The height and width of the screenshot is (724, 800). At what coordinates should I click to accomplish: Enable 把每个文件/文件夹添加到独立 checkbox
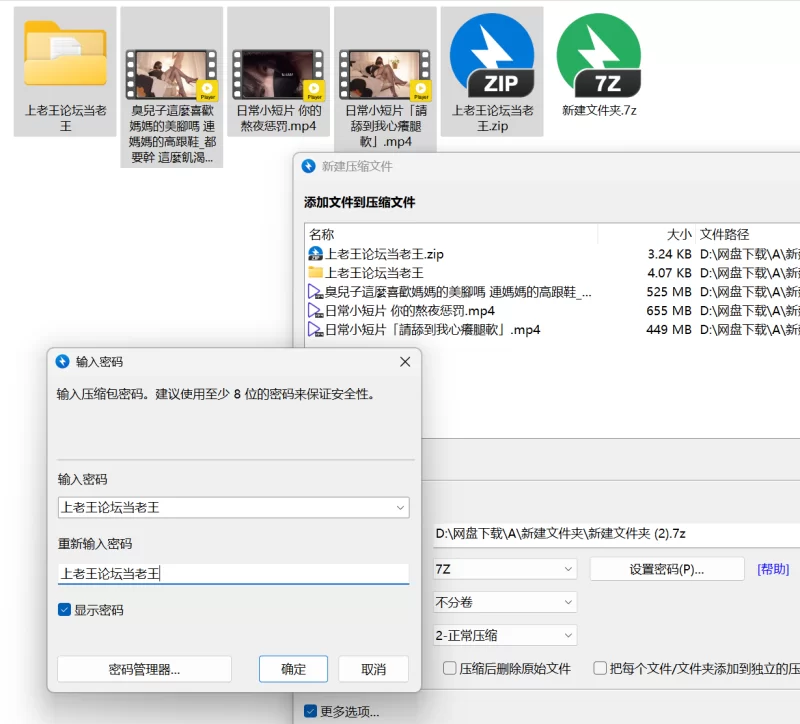point(600,668)
